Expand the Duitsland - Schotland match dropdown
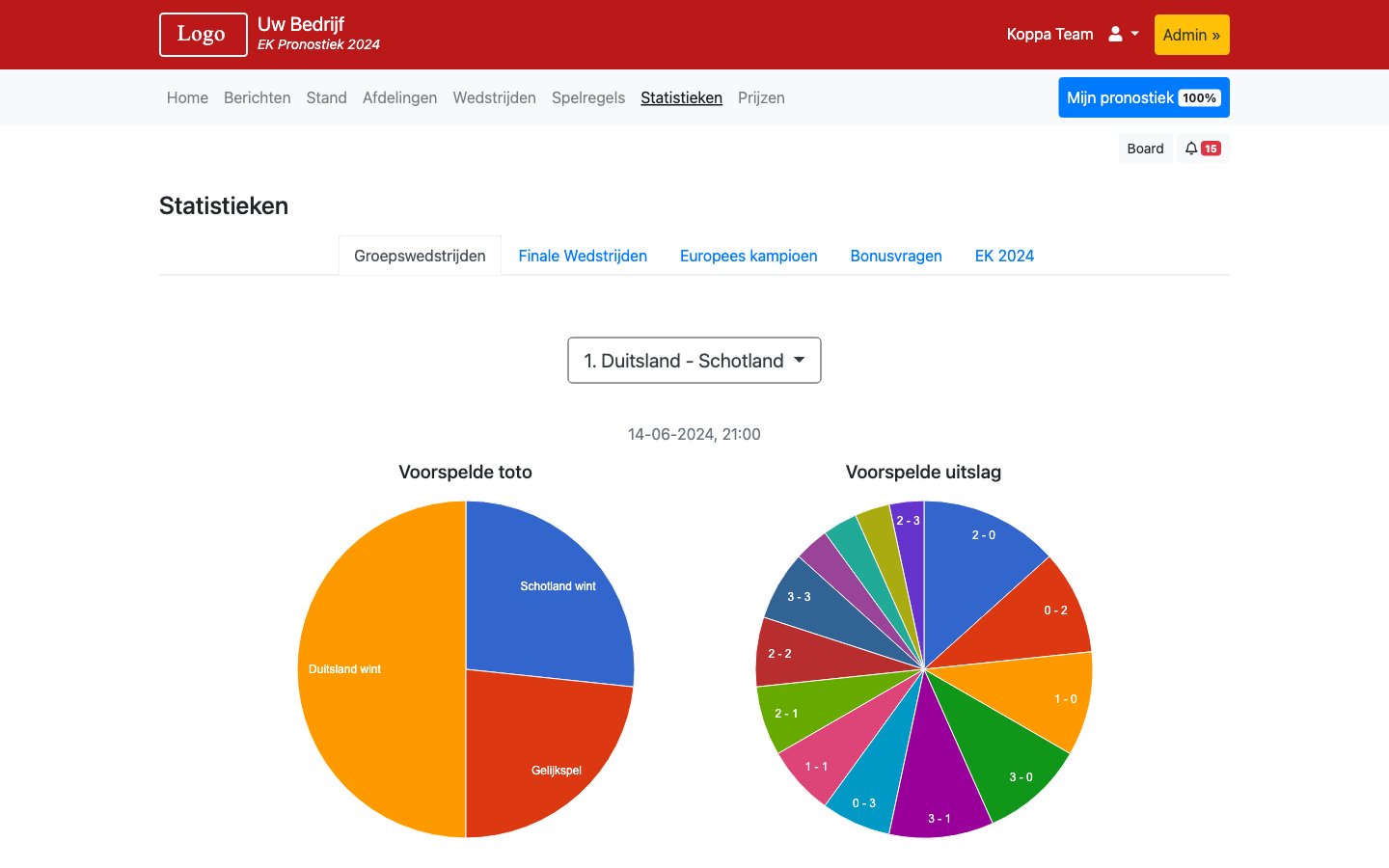This screenshot has width=1389, height=868. (x=694, y=361)
